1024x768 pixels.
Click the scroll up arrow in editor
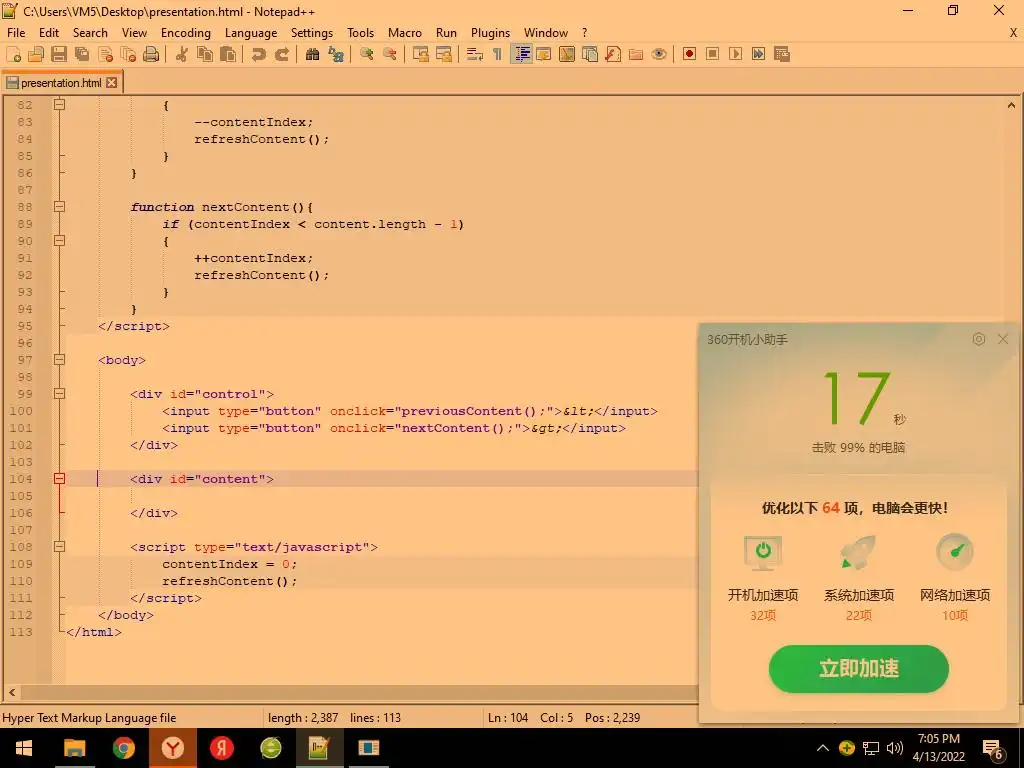[1011, 104]
